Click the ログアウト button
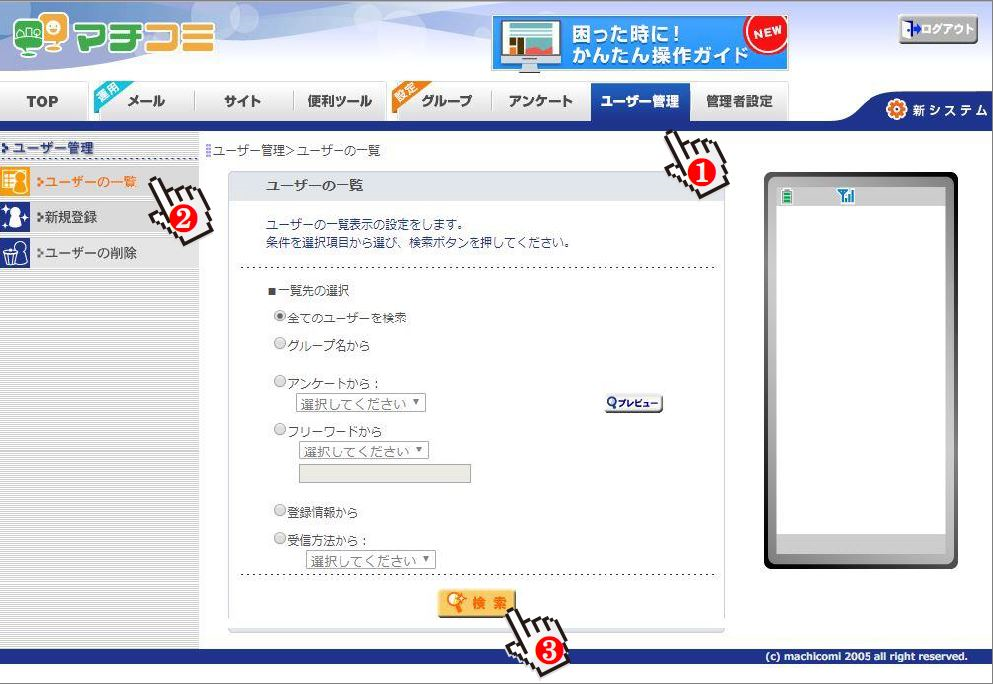Image resolution: width=993 pixels, height=684 pixels. point(937,29)
